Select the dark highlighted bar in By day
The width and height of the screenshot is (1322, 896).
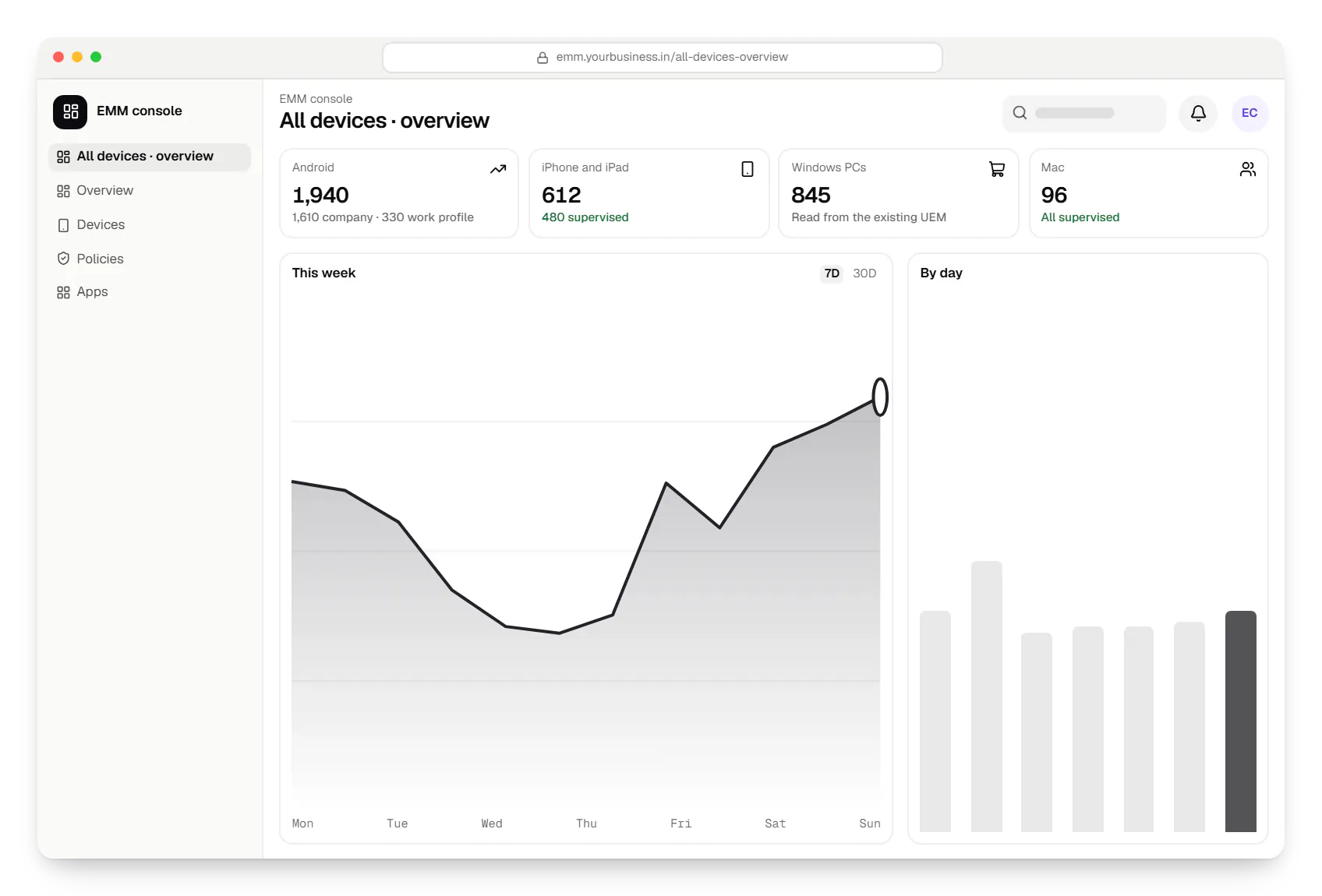pos(1240,721)
